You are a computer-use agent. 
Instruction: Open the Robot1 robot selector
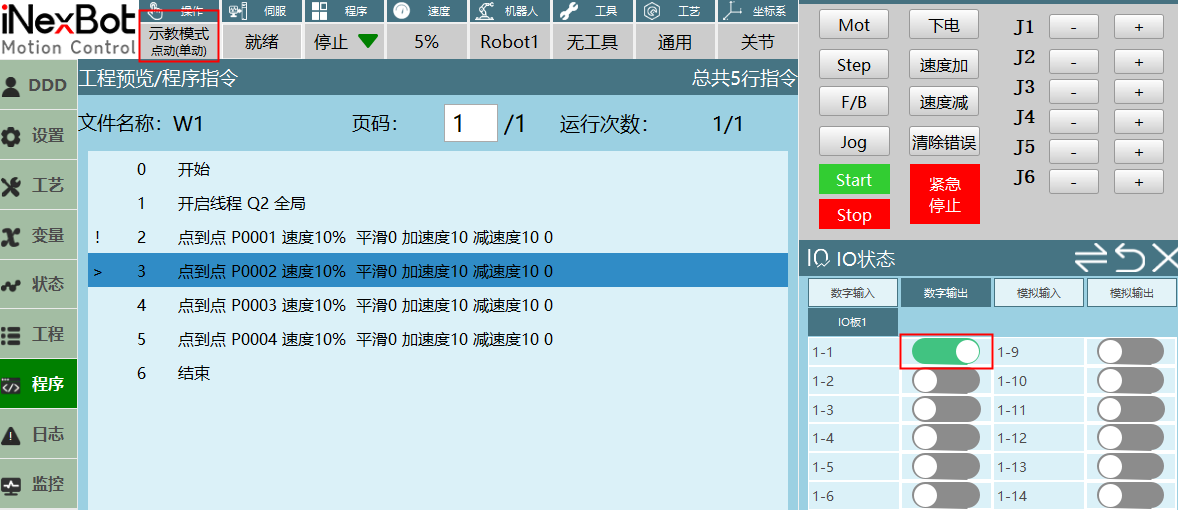point(509,42)
